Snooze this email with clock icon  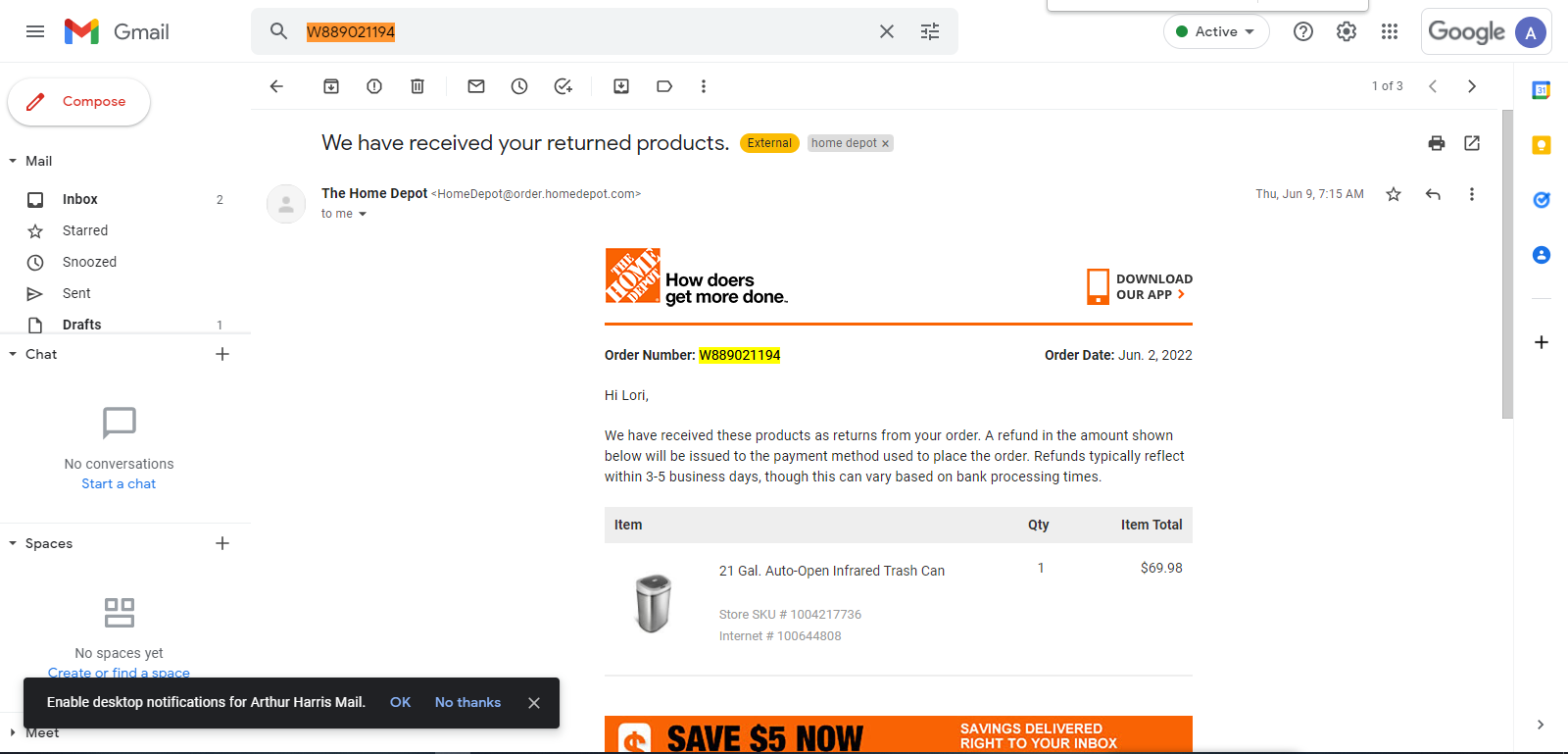519,86
